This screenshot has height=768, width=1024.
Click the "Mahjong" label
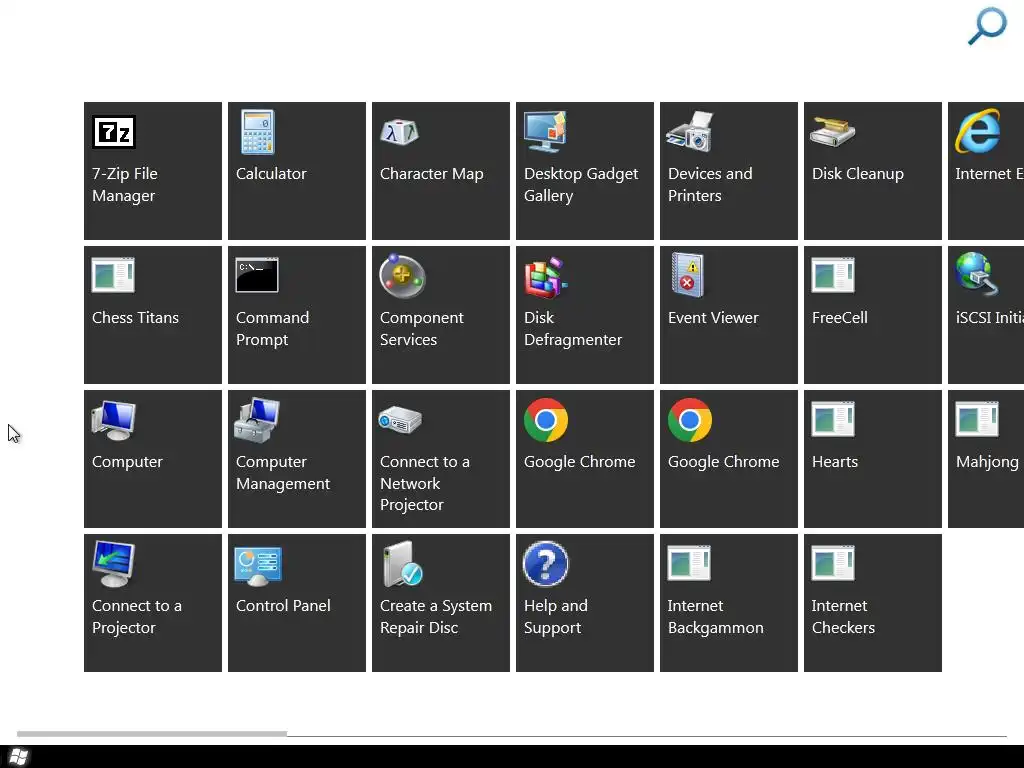pyautogui.click(x=987, y=462)
